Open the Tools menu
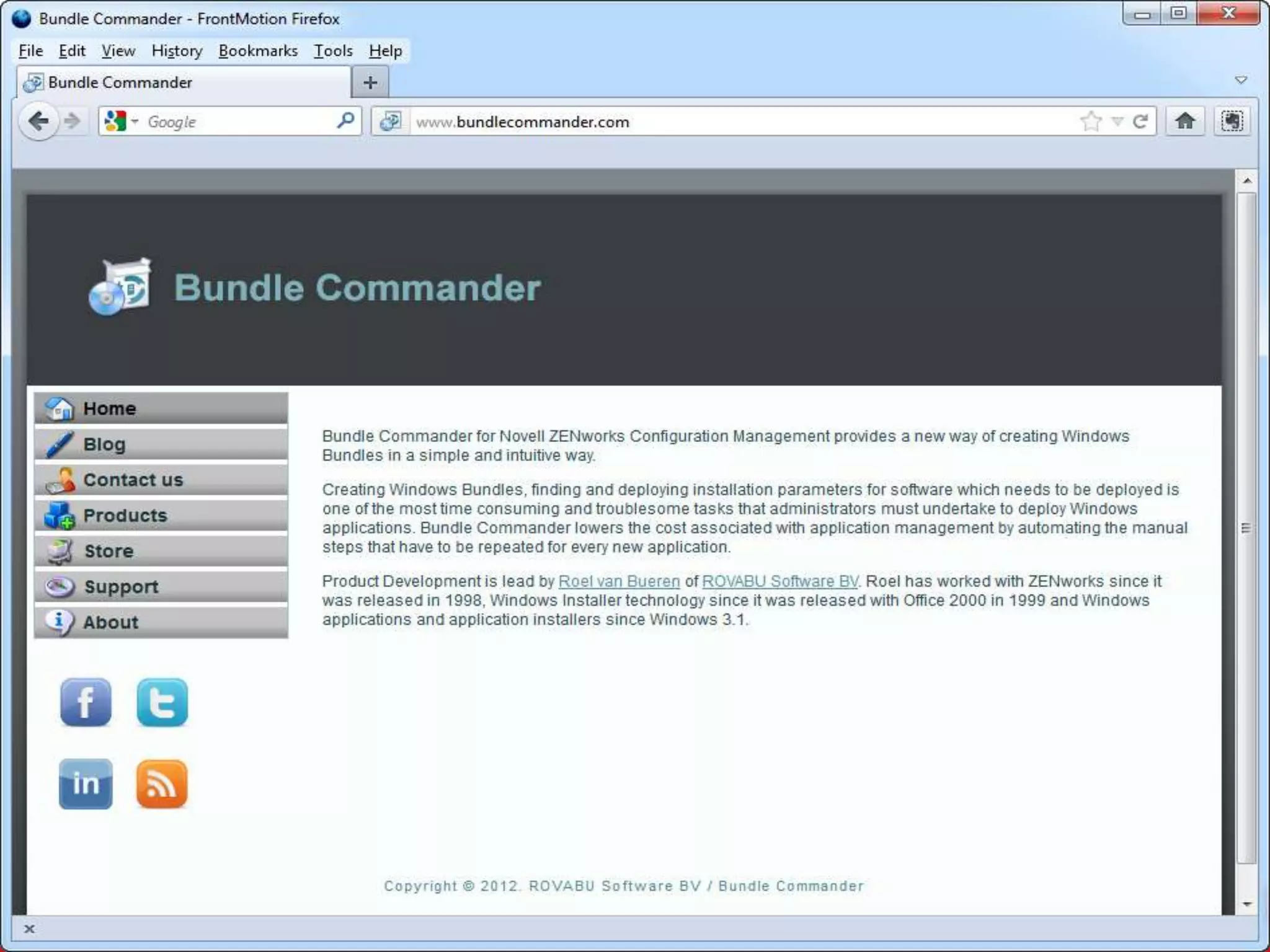Viewport: 1270px width, 952px height. click(333, 51)
